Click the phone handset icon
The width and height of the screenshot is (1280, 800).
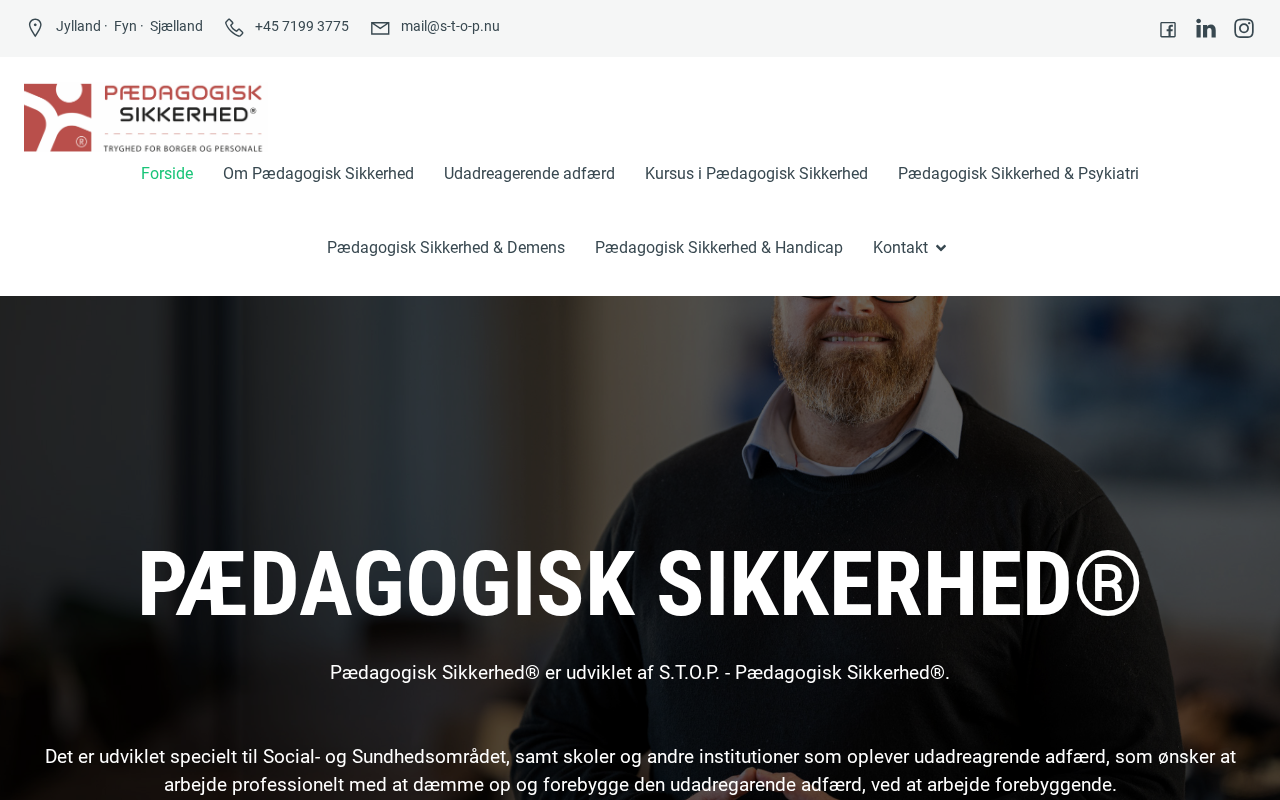pos(234,28)
